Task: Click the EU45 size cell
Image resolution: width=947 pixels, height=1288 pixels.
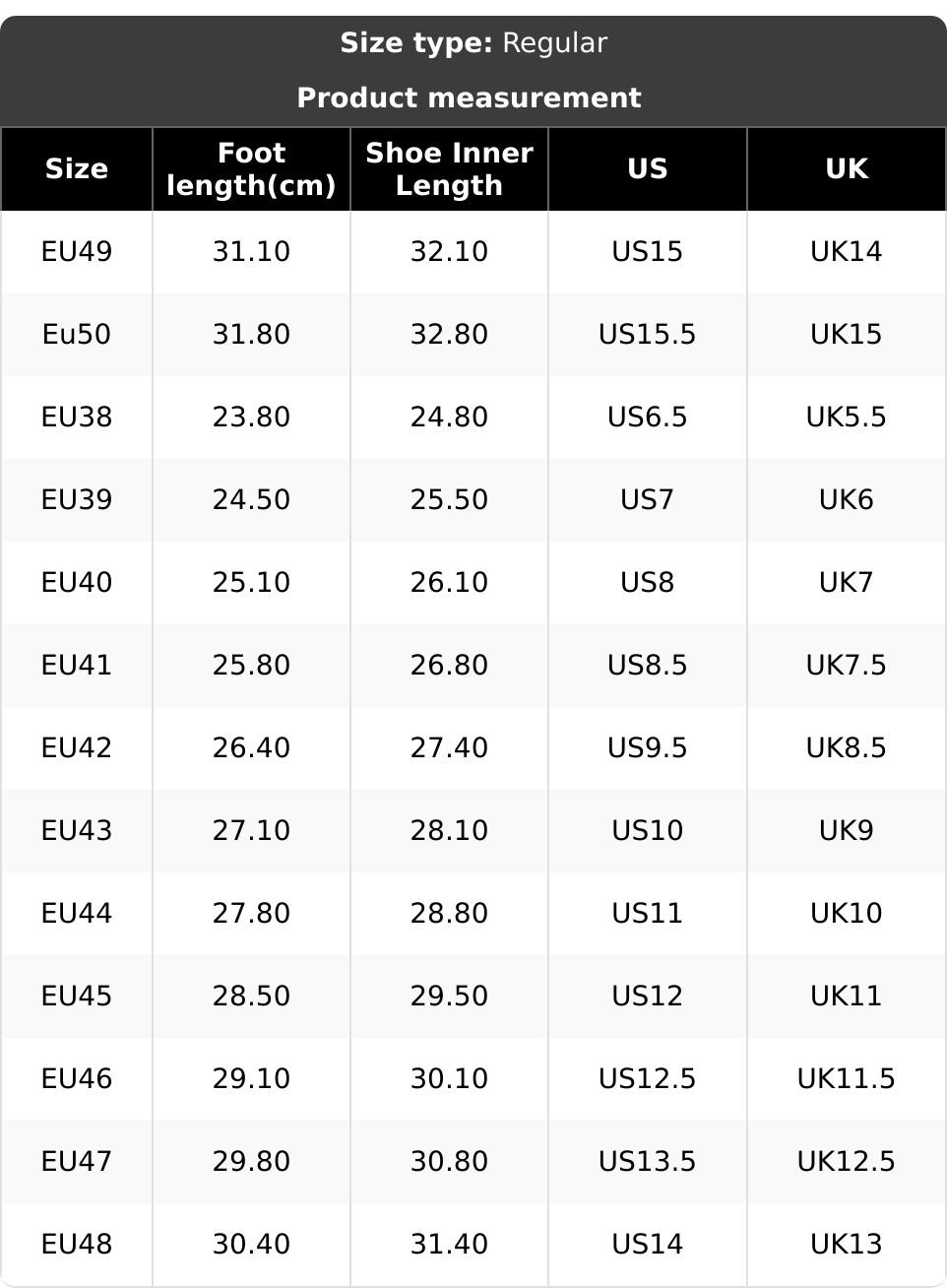Action: 77,997
